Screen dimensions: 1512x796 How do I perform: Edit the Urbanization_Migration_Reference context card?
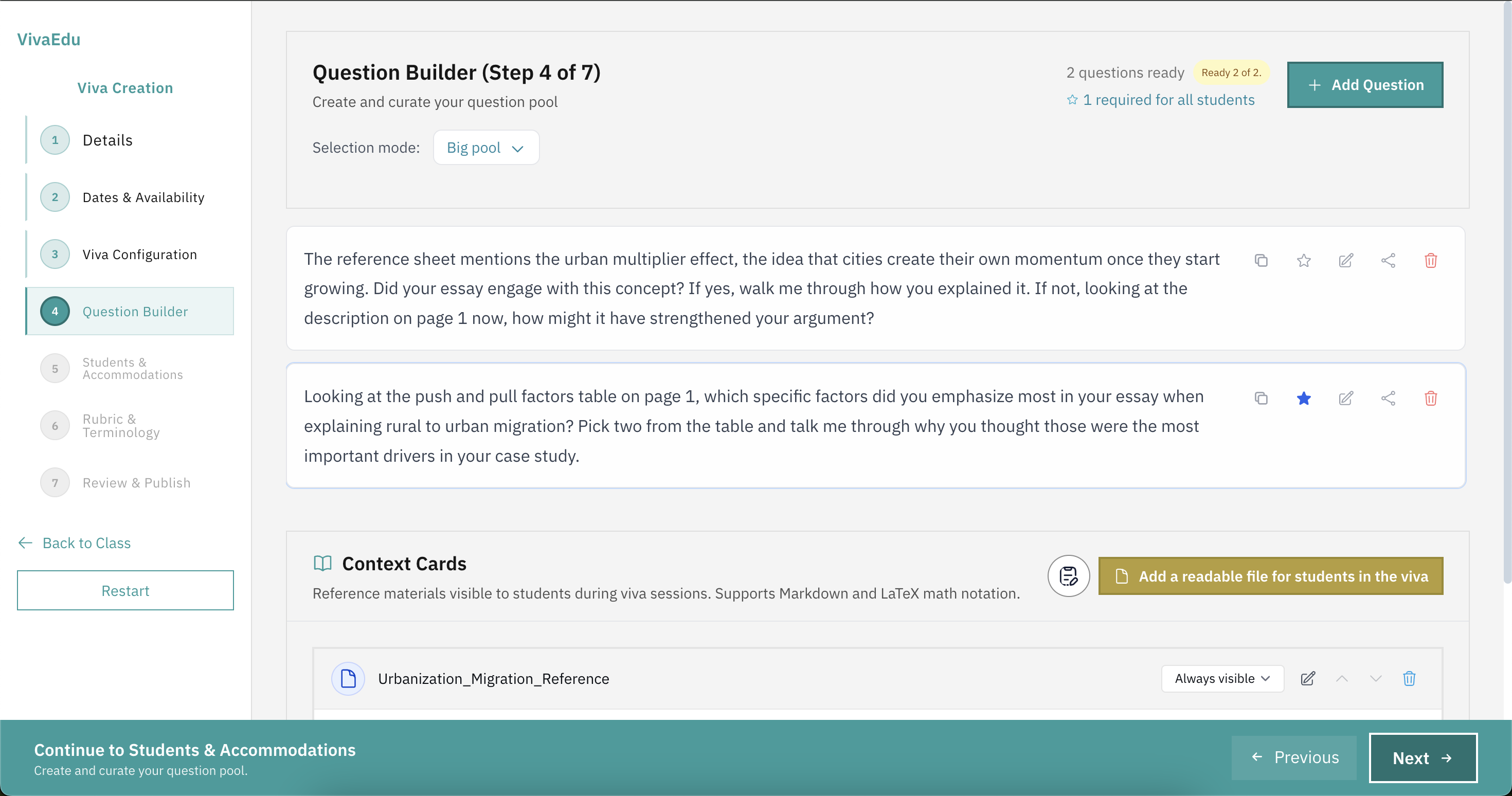(x=1308, y=679)
